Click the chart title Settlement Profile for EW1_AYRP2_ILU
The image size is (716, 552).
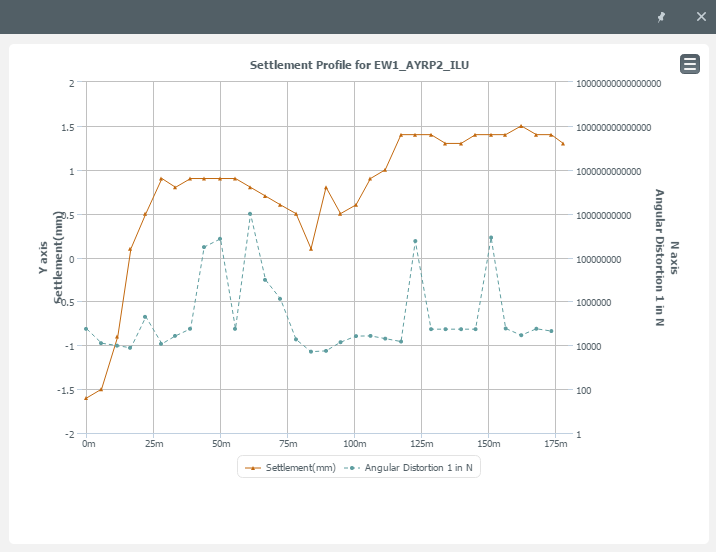[359, 65]
